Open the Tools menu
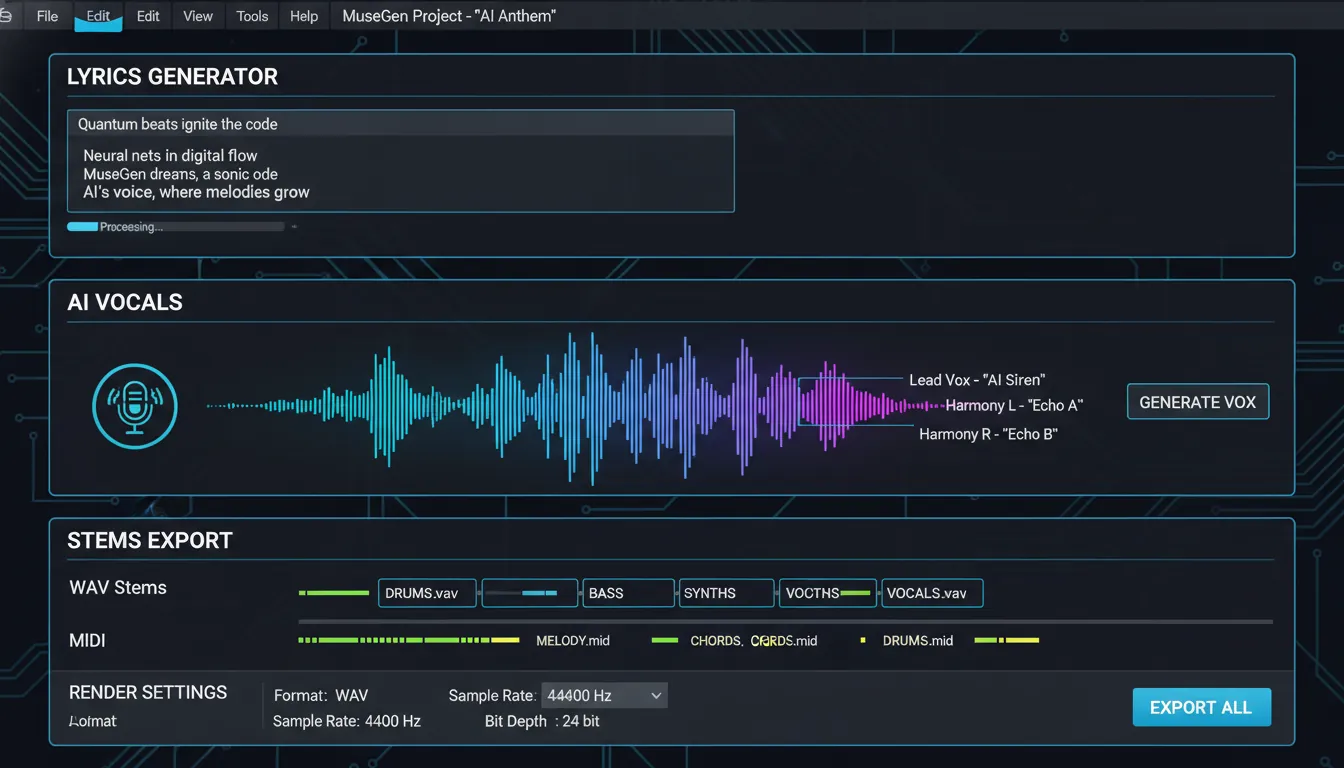The height and width of the screenshot is (768, 1344). coord(251,15)
